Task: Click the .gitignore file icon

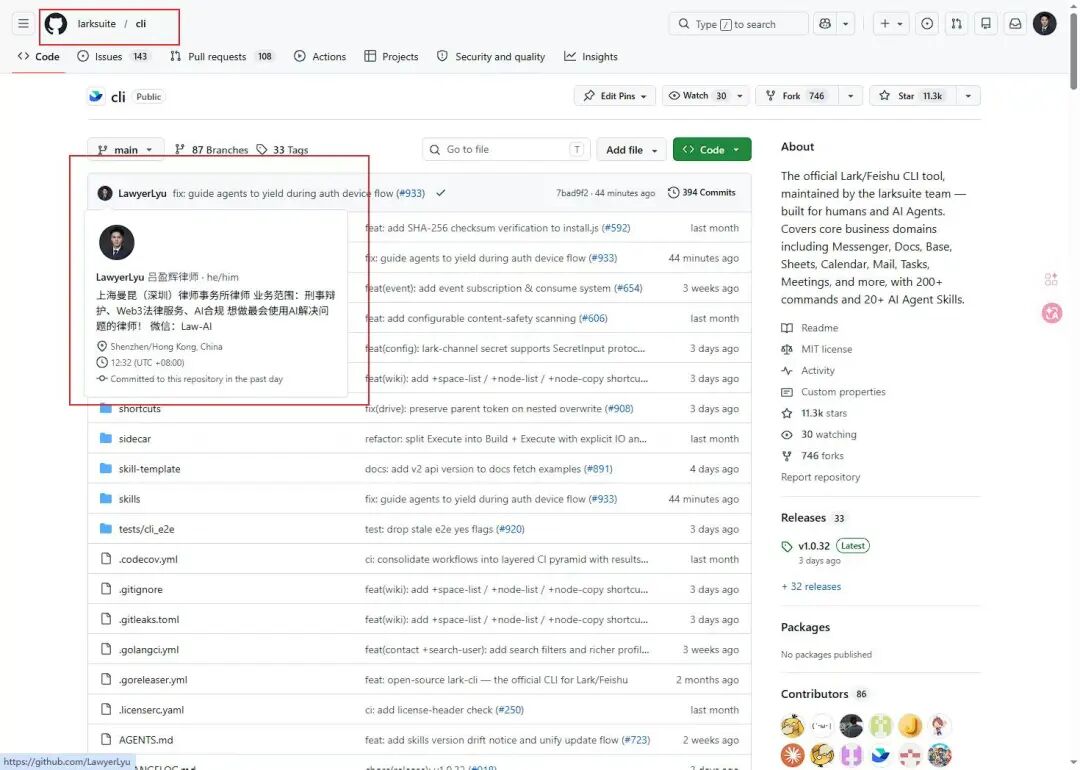Action: pyautogui.click(x=105, y=589)
